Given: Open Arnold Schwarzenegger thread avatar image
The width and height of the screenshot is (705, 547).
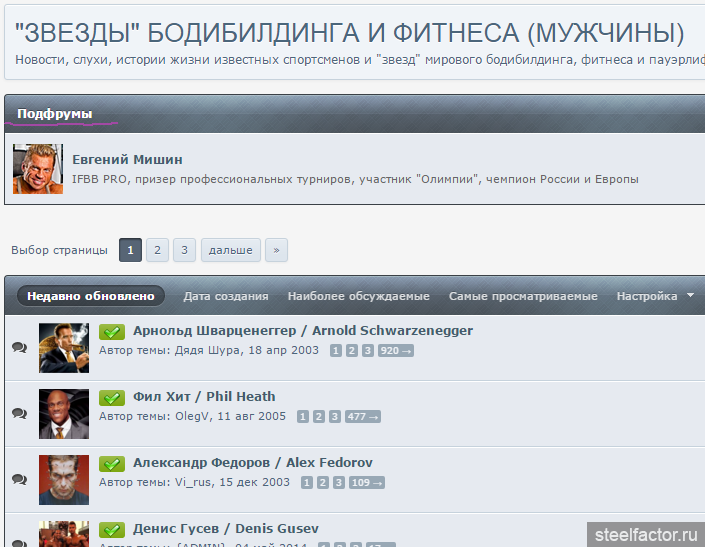Looking at the screenshot, I should [x=64, y=348].
